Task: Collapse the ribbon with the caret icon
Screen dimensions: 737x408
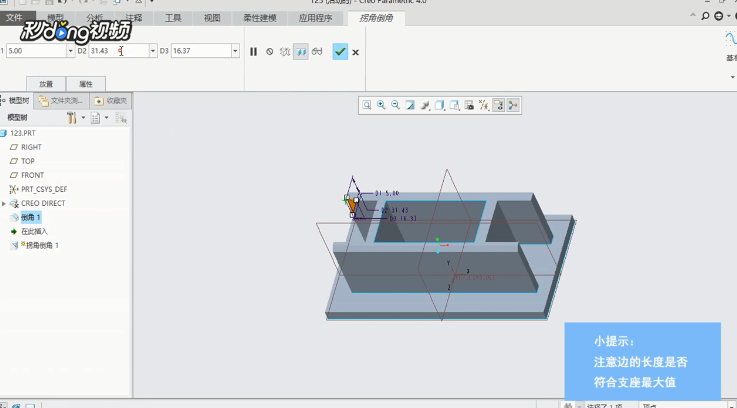Action: click(x=692, y=16)
